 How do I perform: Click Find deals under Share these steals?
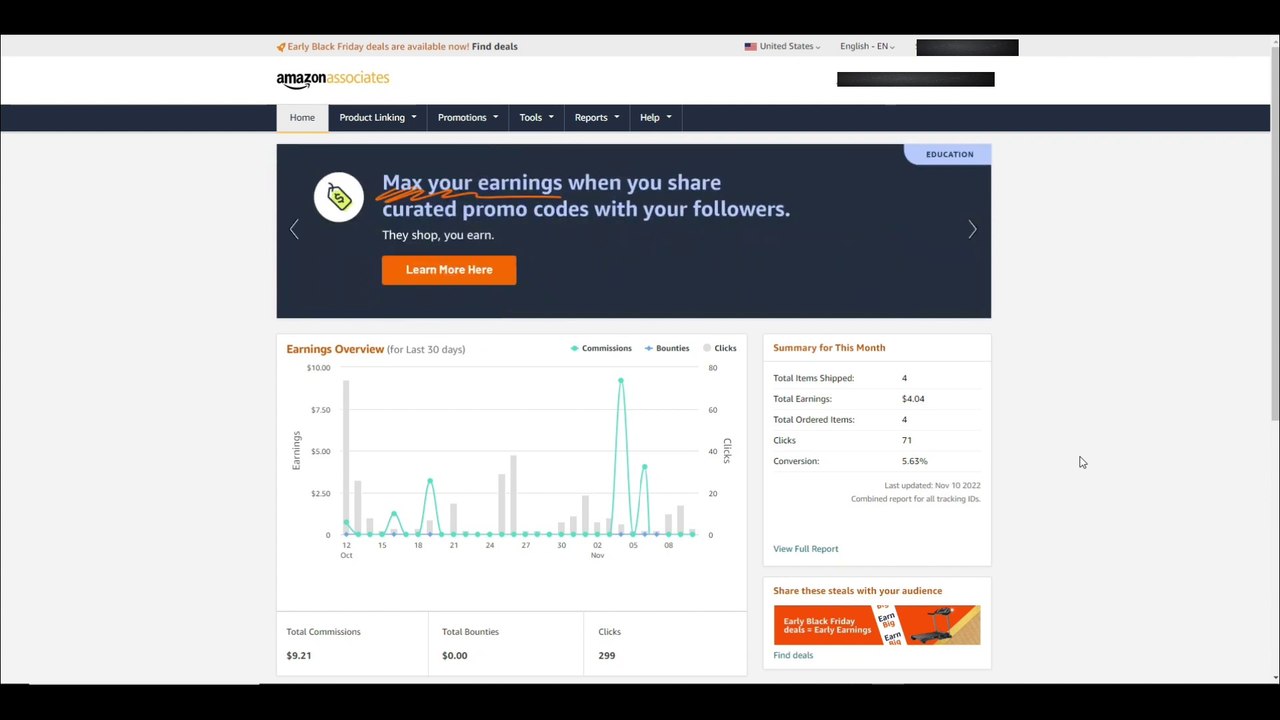tap(793, 656)
